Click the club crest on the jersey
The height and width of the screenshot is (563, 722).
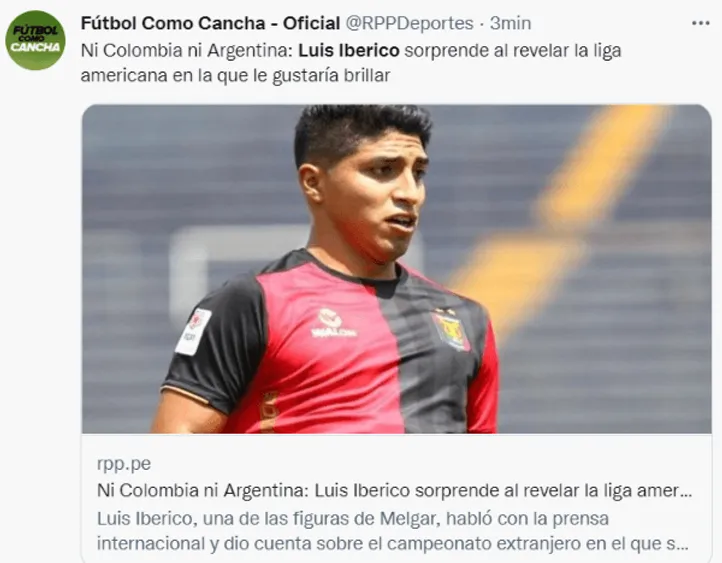click(x=451, y=329)
